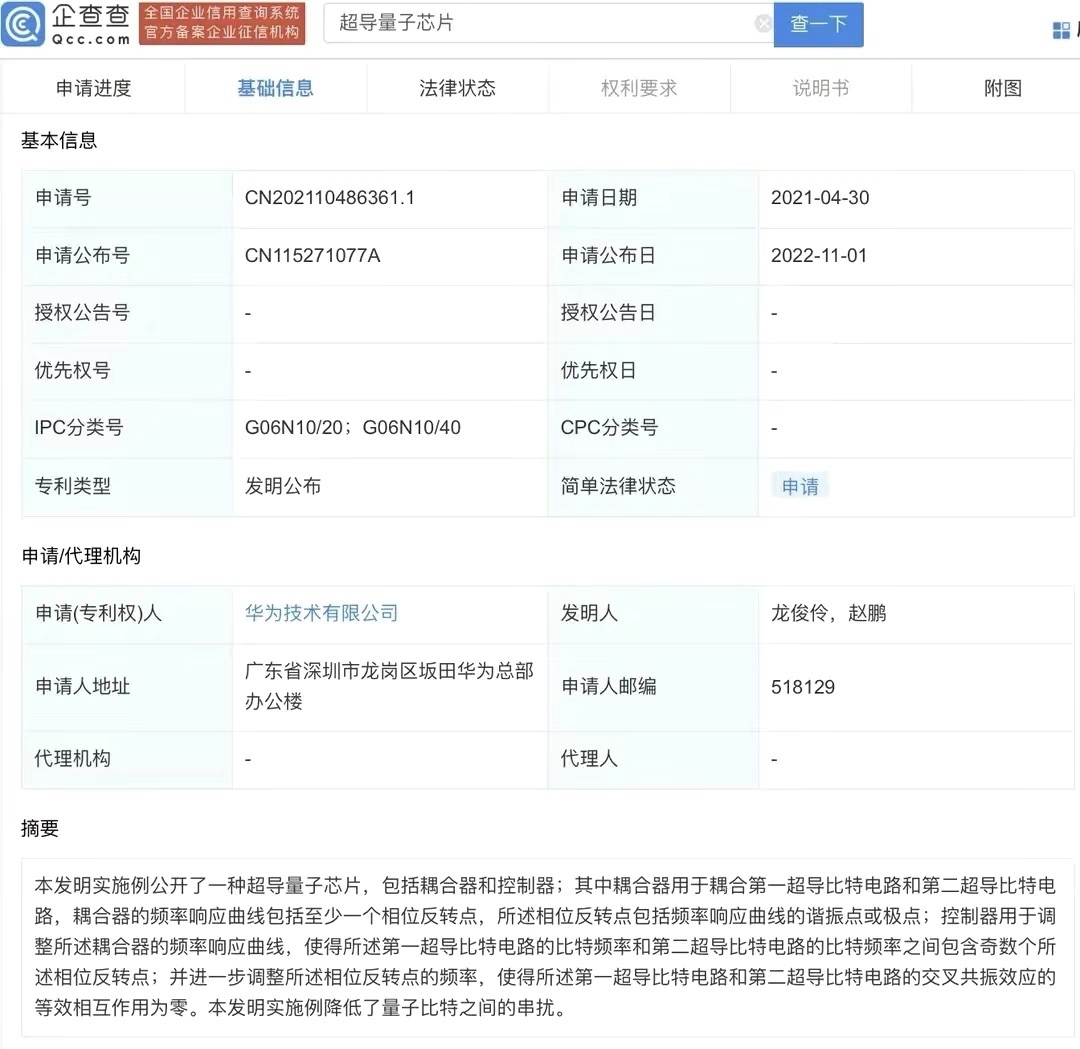Click the applicant address 广东省深圳市龙岗区坂田华为总部办公楼
The height and width of the screenshot is (1049, 1080).
389,686
